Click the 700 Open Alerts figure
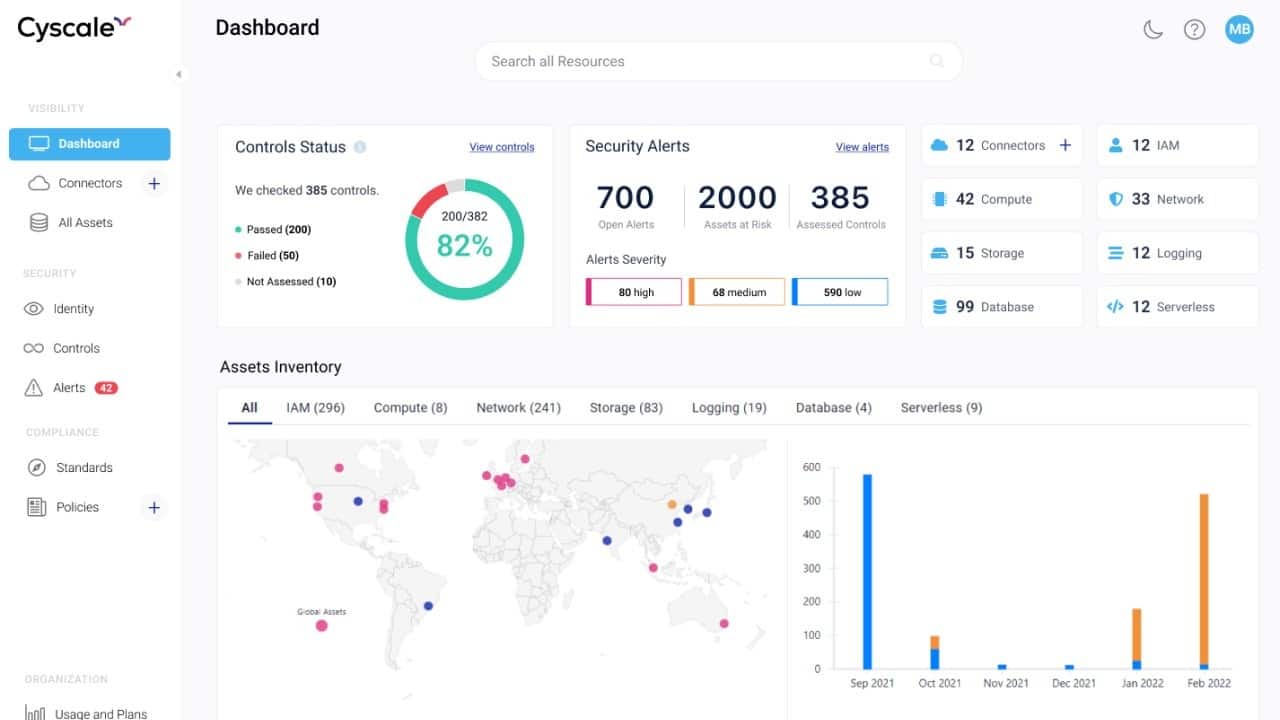This screenshot has width=1280, height=720. pyautogui.click(x=625, y=205)
